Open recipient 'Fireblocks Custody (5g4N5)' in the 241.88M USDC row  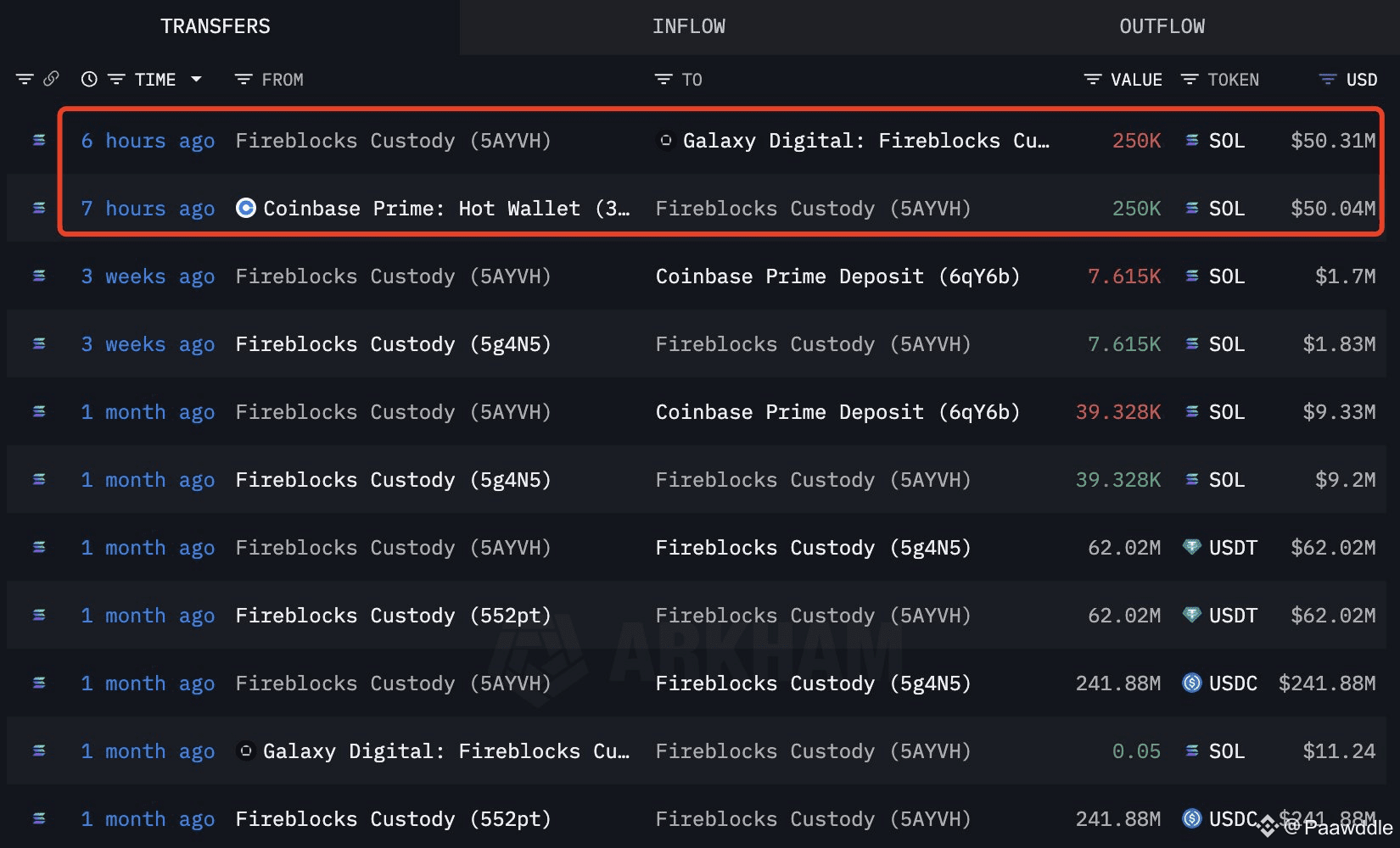click(x=813, y=683)
